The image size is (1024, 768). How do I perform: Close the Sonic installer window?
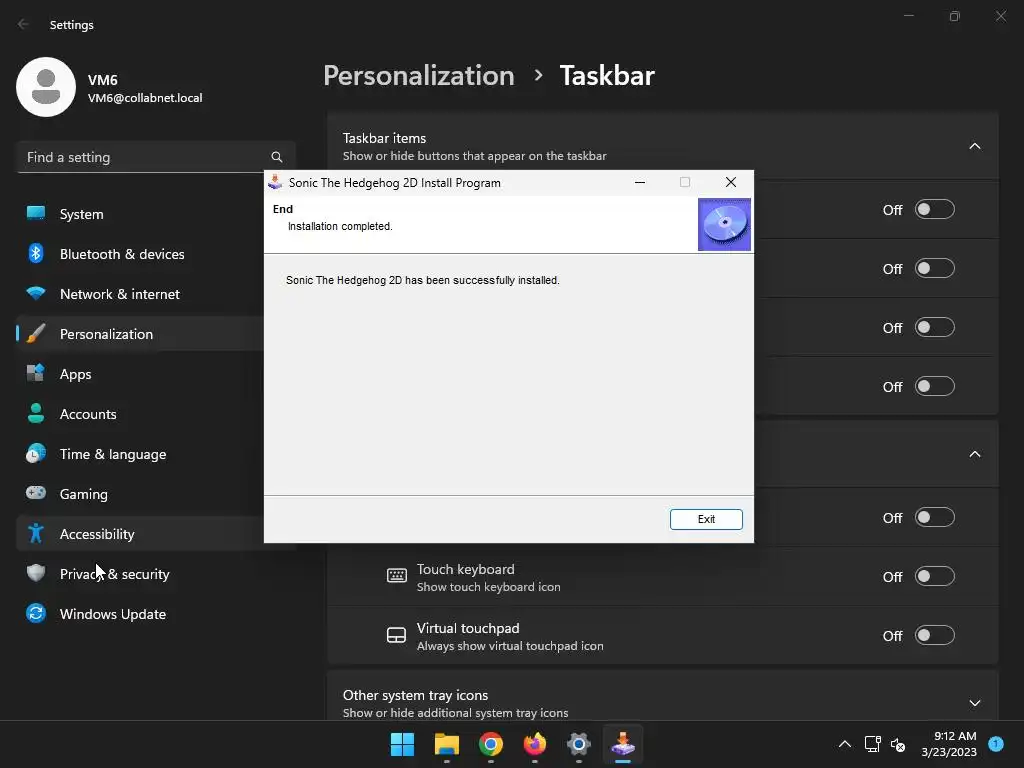point(731,182)
